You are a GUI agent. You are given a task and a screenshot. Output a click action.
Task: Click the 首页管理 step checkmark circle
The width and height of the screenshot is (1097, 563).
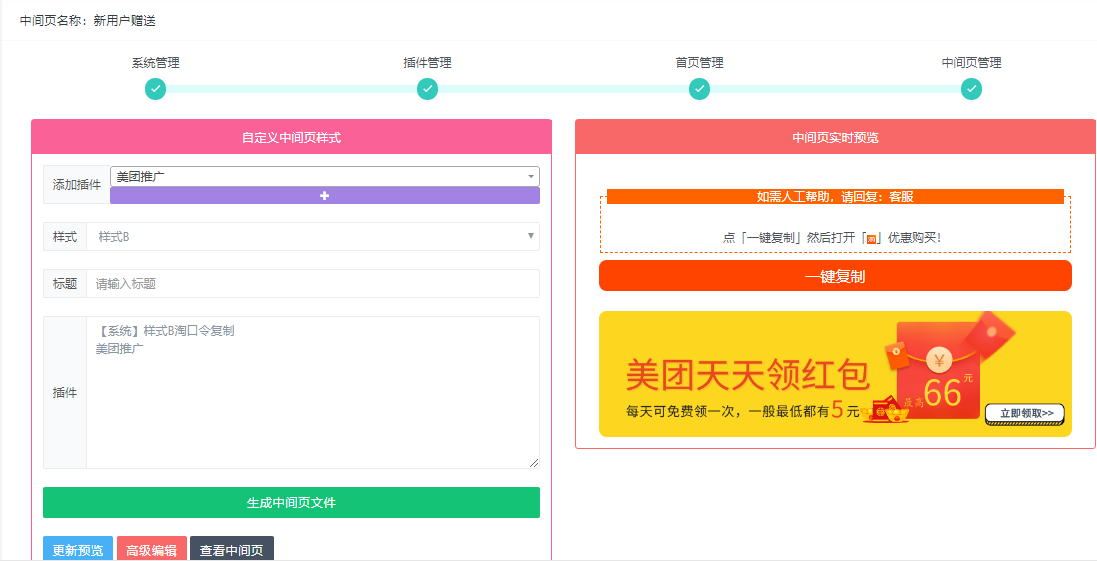700,90
